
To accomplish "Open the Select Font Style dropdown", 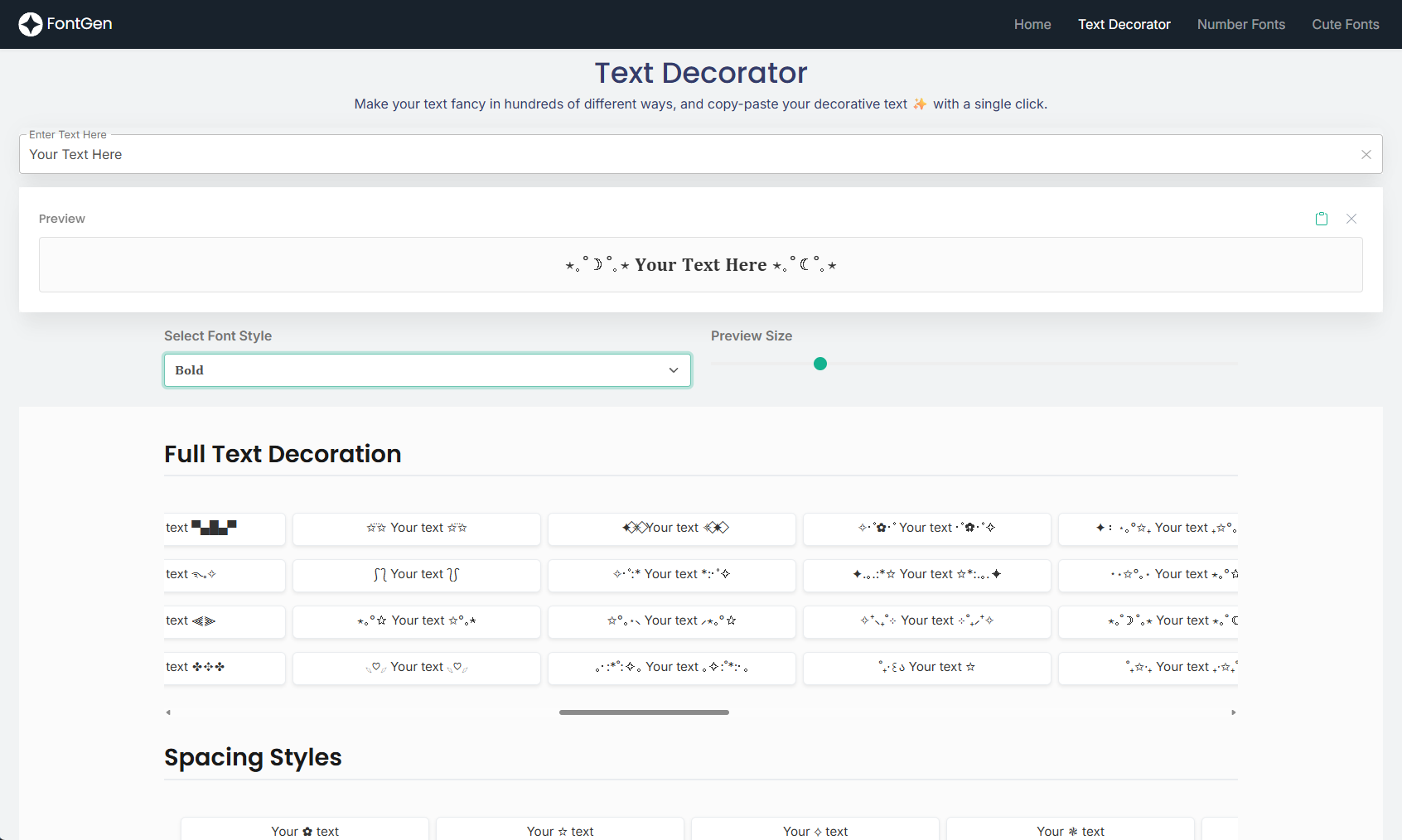I will click(427, 370).
